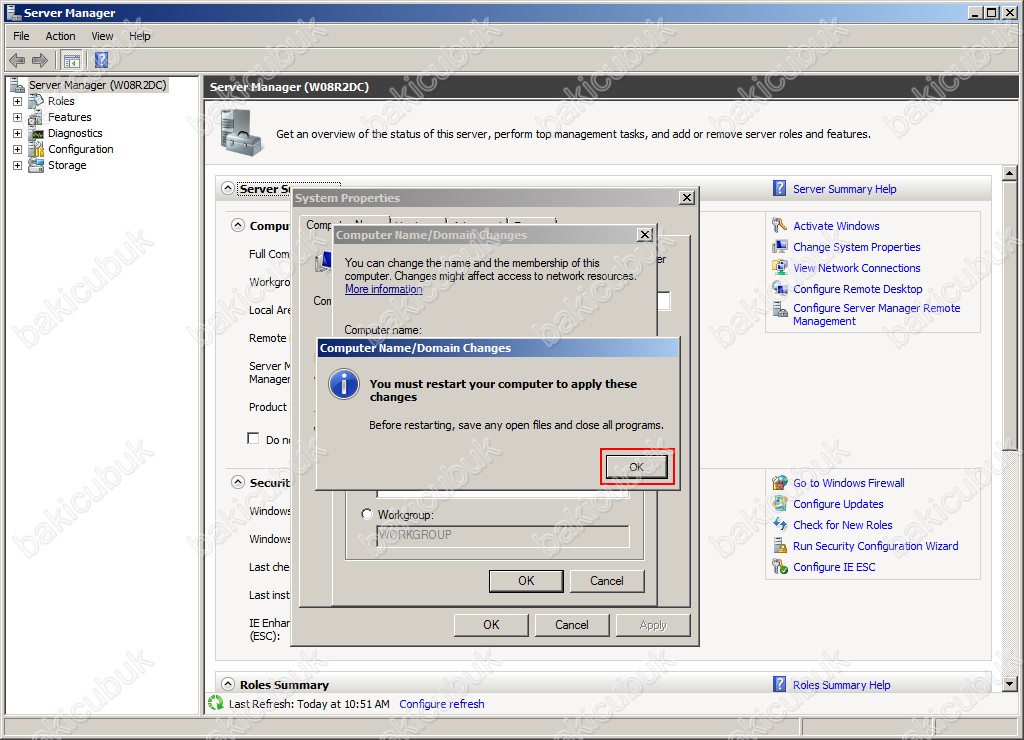Click the Activate Windows keys icon
The height and width of the screenshot is (740, 1024).
pos(779,226)
